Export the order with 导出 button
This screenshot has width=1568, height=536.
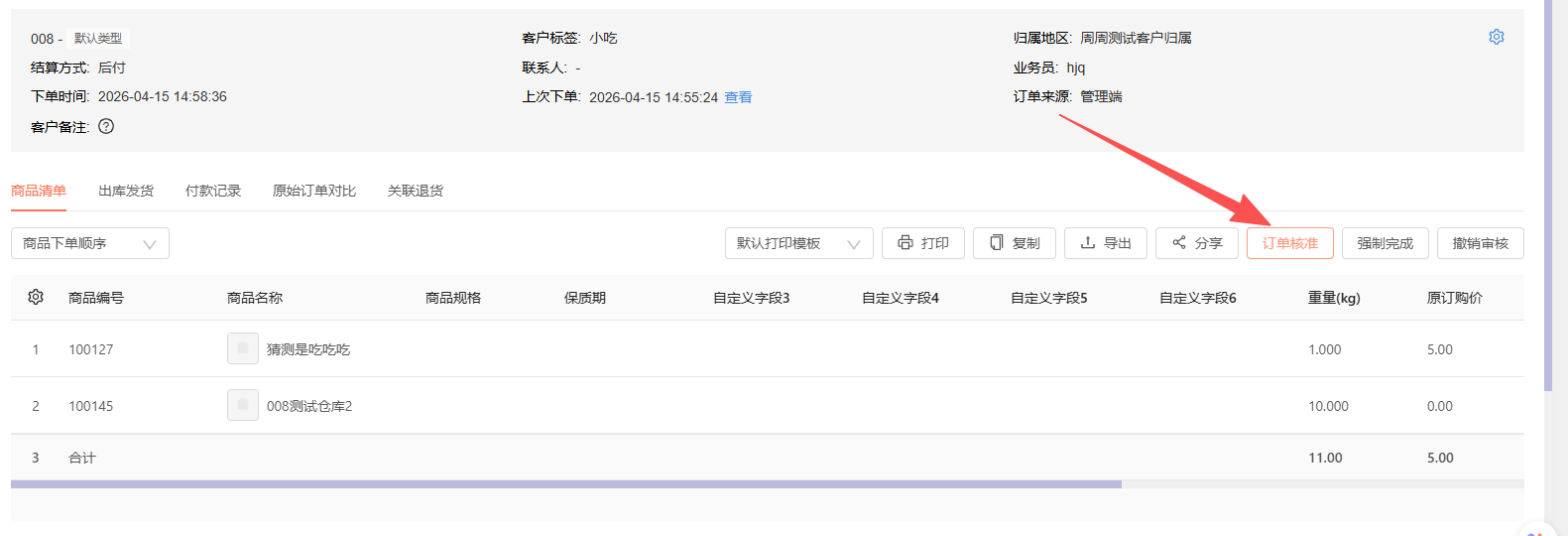[1106, 243]
